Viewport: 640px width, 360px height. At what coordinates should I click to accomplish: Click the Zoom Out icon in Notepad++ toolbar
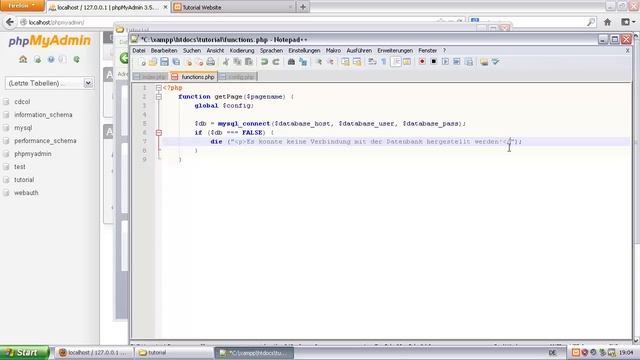330,62
